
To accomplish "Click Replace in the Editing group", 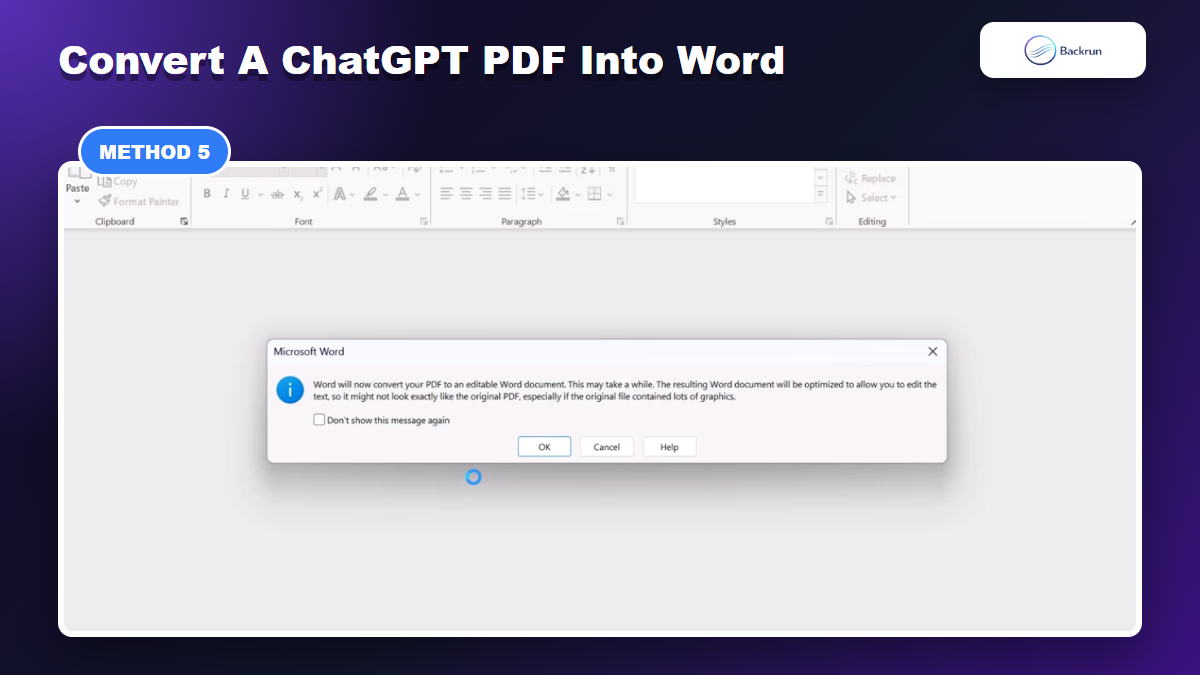I will tap(870, 179).
